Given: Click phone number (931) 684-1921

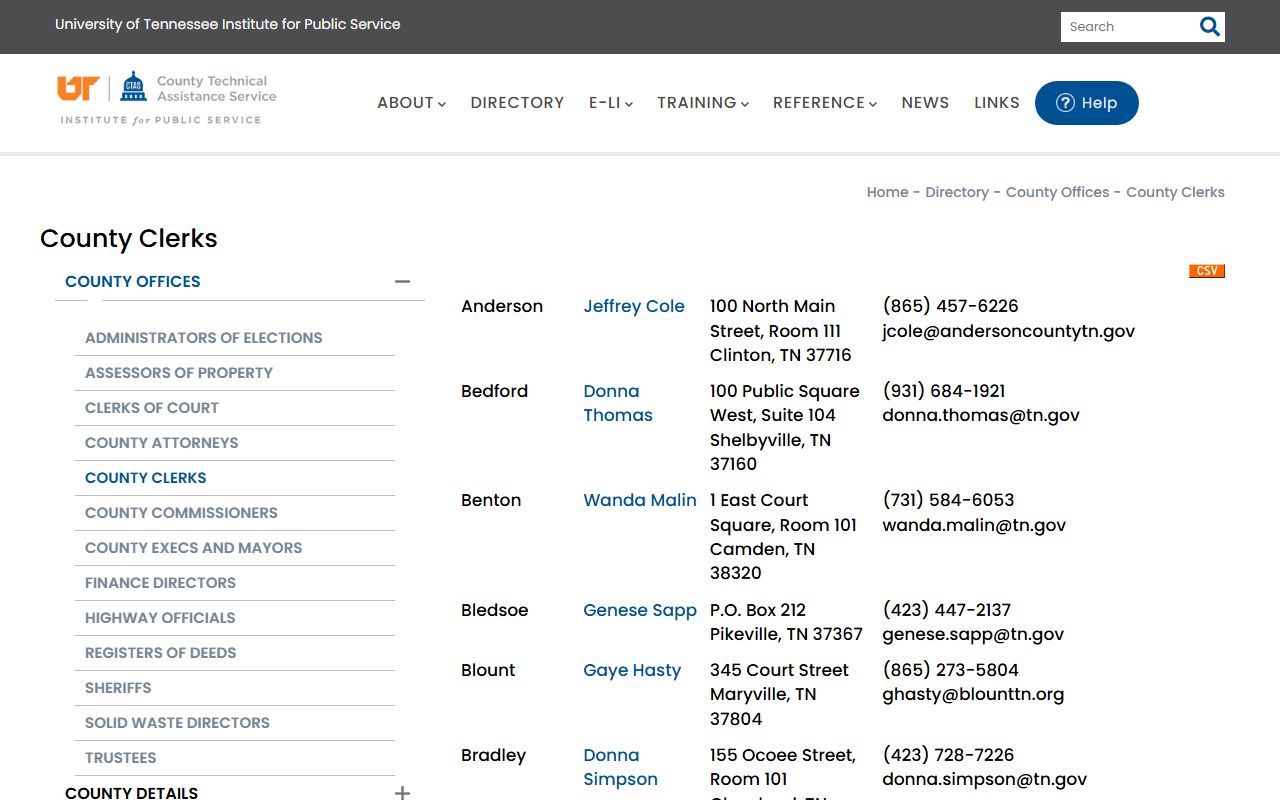Looking at the screenshot, I should (944, 391).
